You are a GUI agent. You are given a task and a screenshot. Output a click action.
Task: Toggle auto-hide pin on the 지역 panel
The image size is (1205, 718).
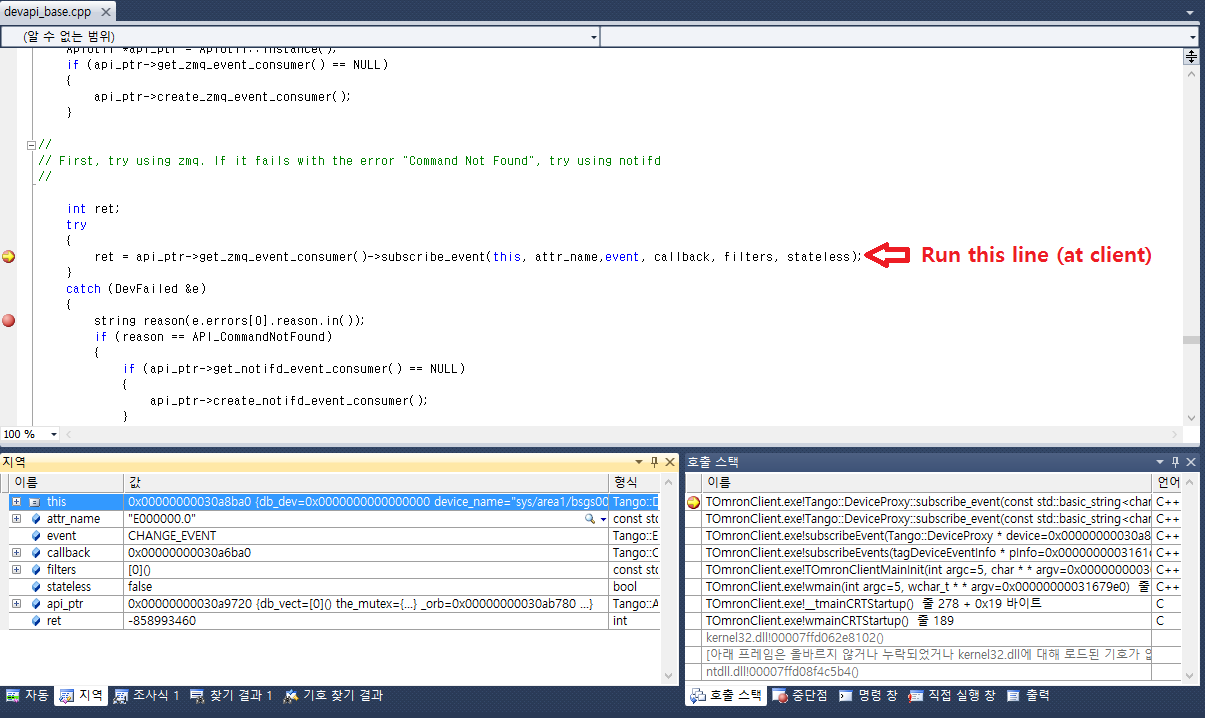pos(654,462)
